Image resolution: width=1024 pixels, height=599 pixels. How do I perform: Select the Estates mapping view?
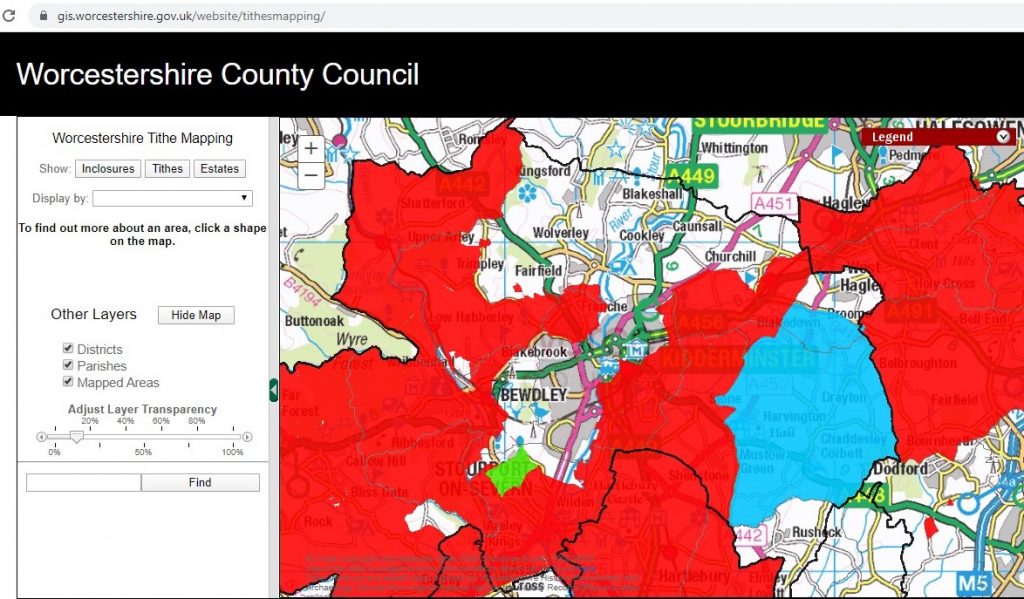[x=219, y=168]
